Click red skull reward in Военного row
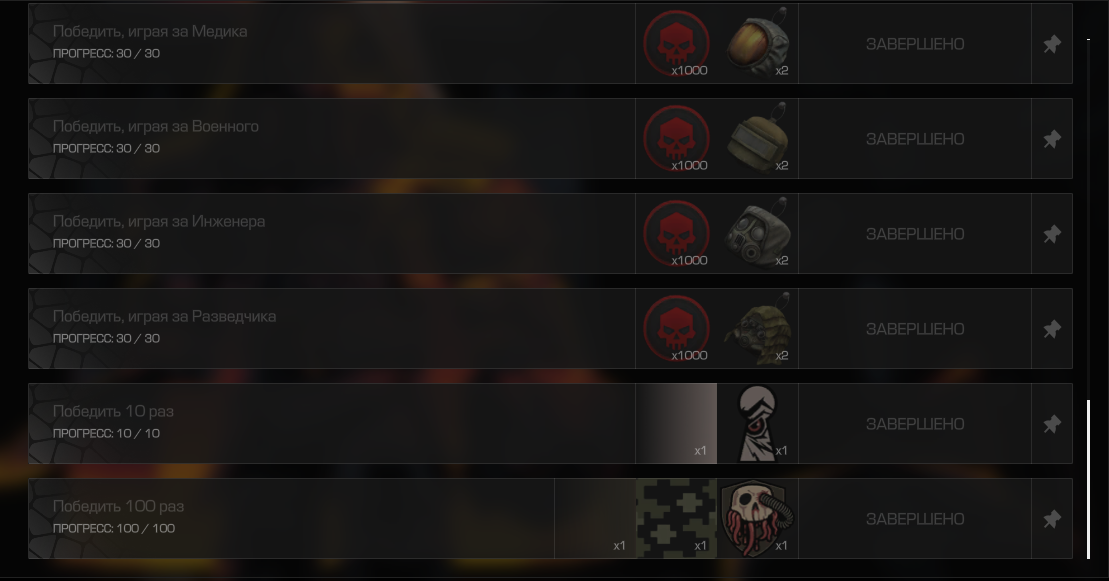Viewport: 1109px width, 581px height. tap(676, 139)
